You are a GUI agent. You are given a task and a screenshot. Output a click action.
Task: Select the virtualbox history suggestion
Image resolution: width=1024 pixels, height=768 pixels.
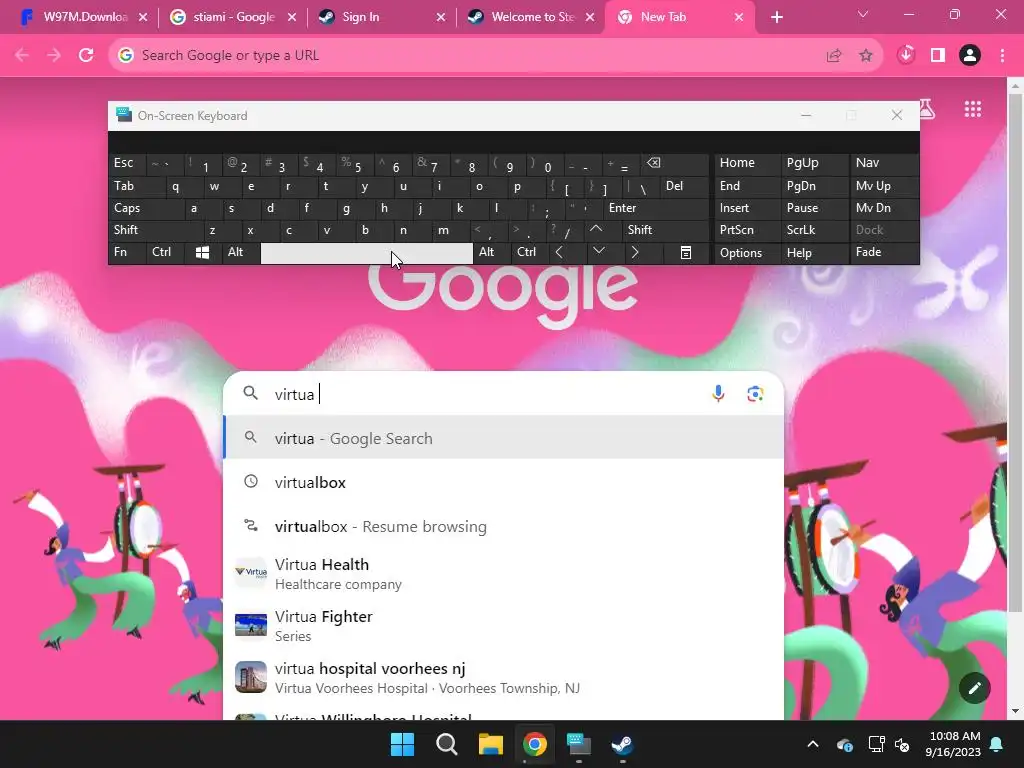click(504, 482)
